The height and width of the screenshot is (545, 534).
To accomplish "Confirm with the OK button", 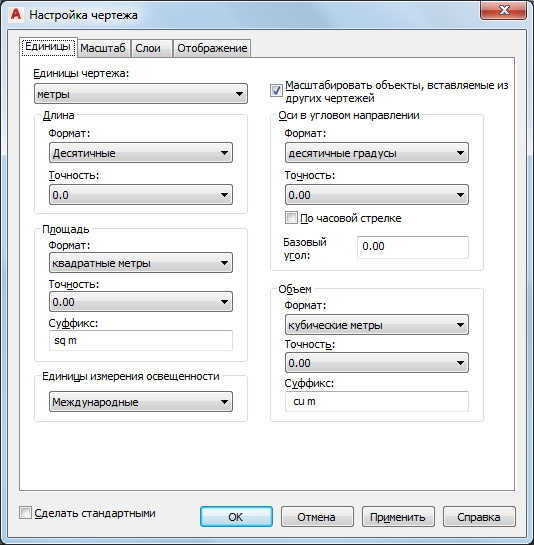I will click(x=236, y=516).
